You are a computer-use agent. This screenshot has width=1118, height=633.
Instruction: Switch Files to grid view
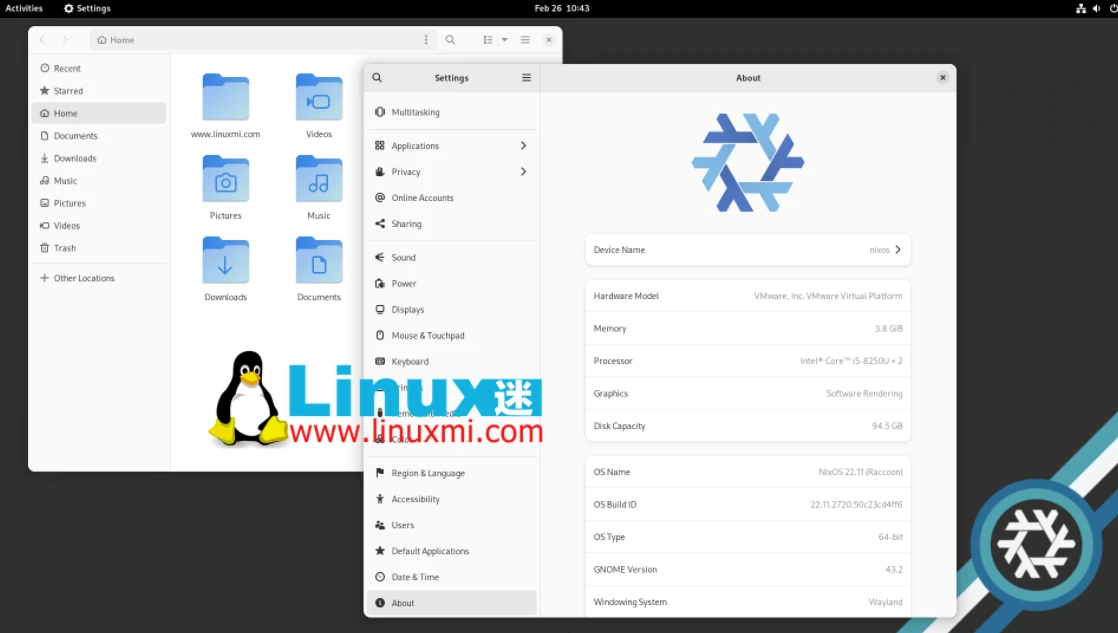(x=489, y=39)
